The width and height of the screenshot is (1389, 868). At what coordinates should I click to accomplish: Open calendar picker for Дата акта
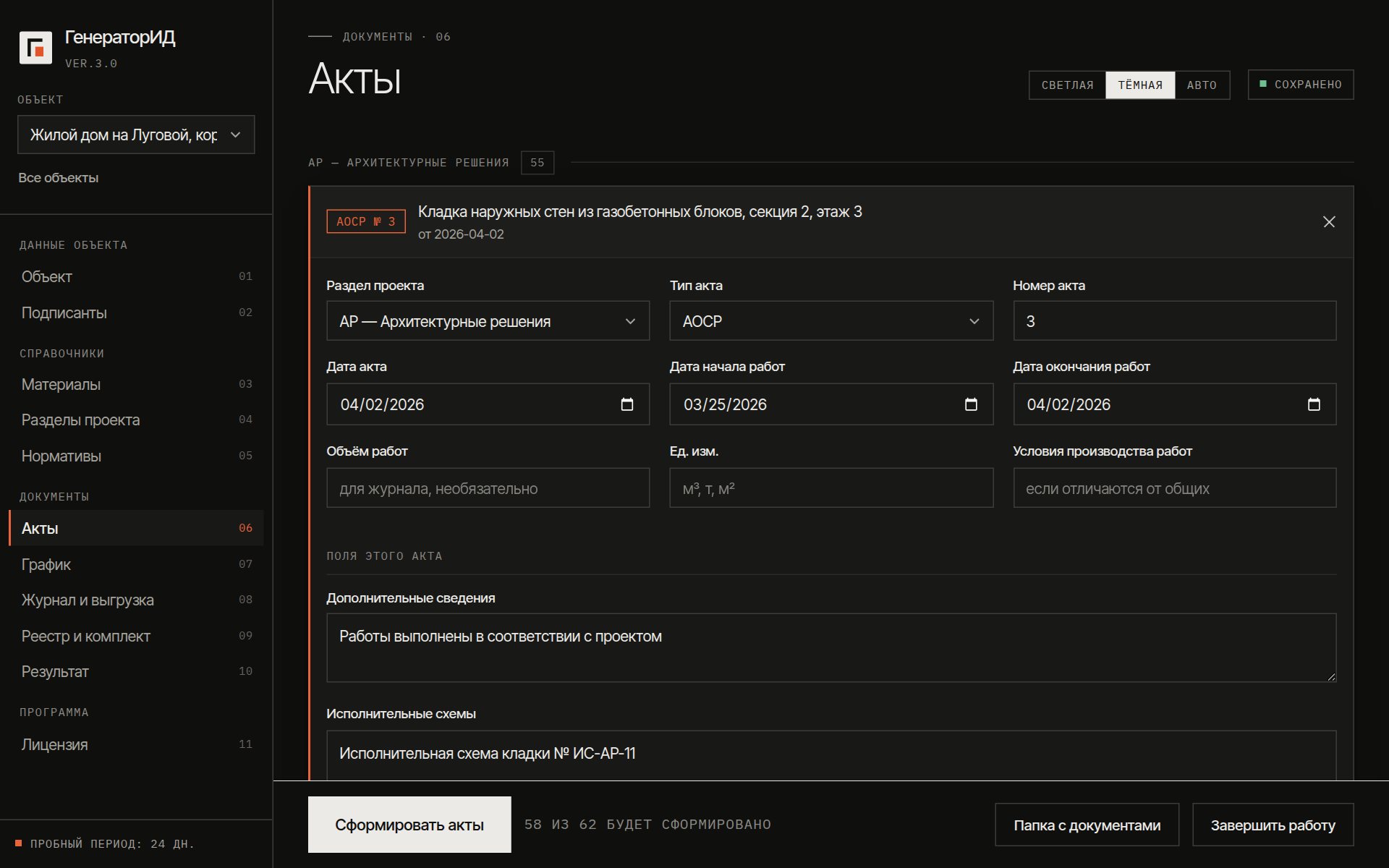click(627, 404)
